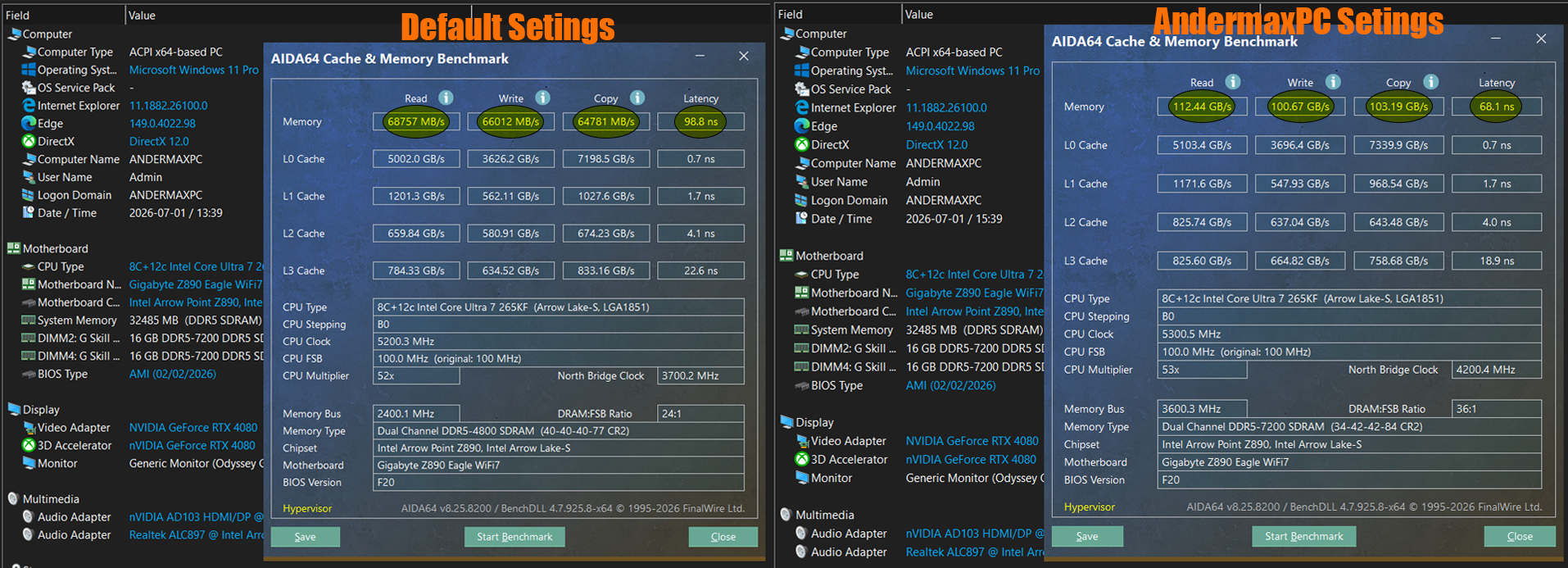Click the Value column header in Default Settings list
Screen dimensions: 1568x568
[142, 15]
